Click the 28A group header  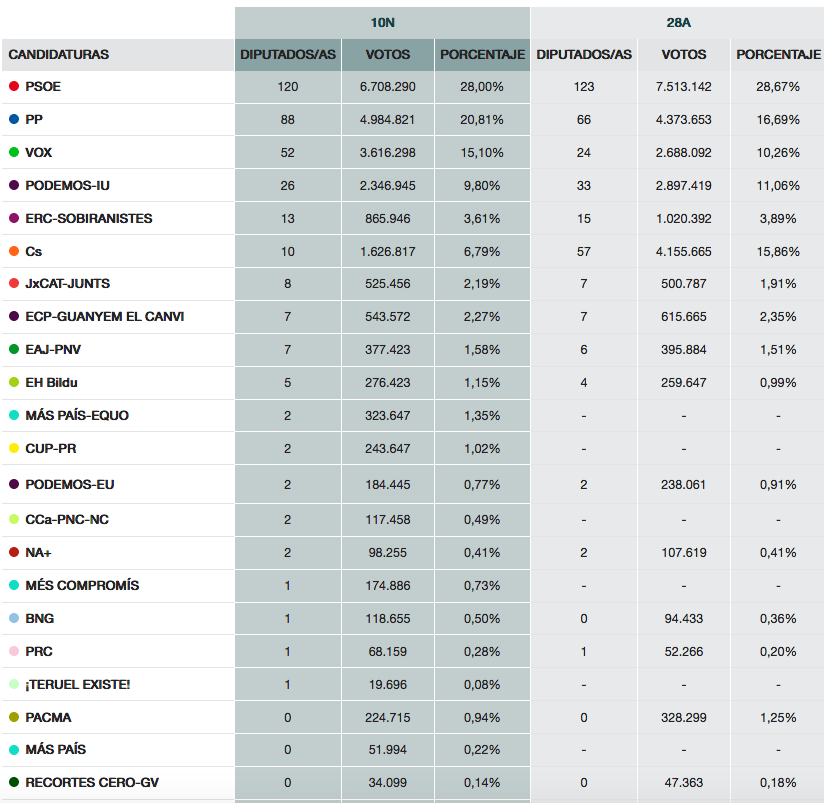(678, 23)
